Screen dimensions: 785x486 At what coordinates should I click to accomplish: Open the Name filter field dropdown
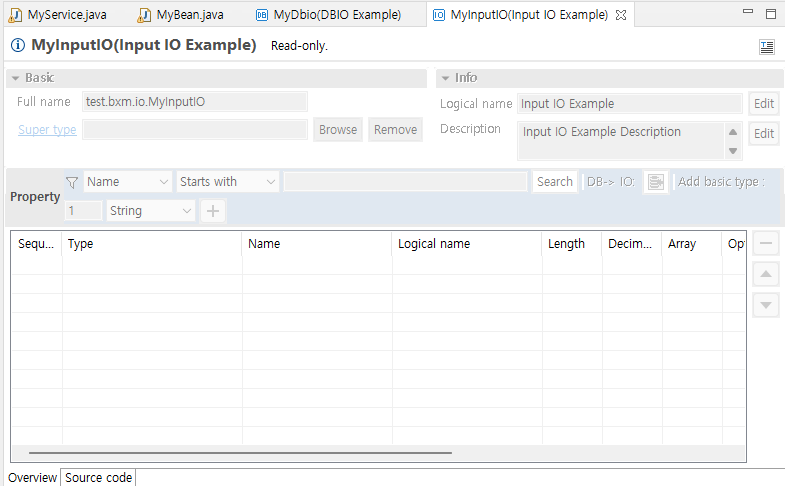coord(128,182)
